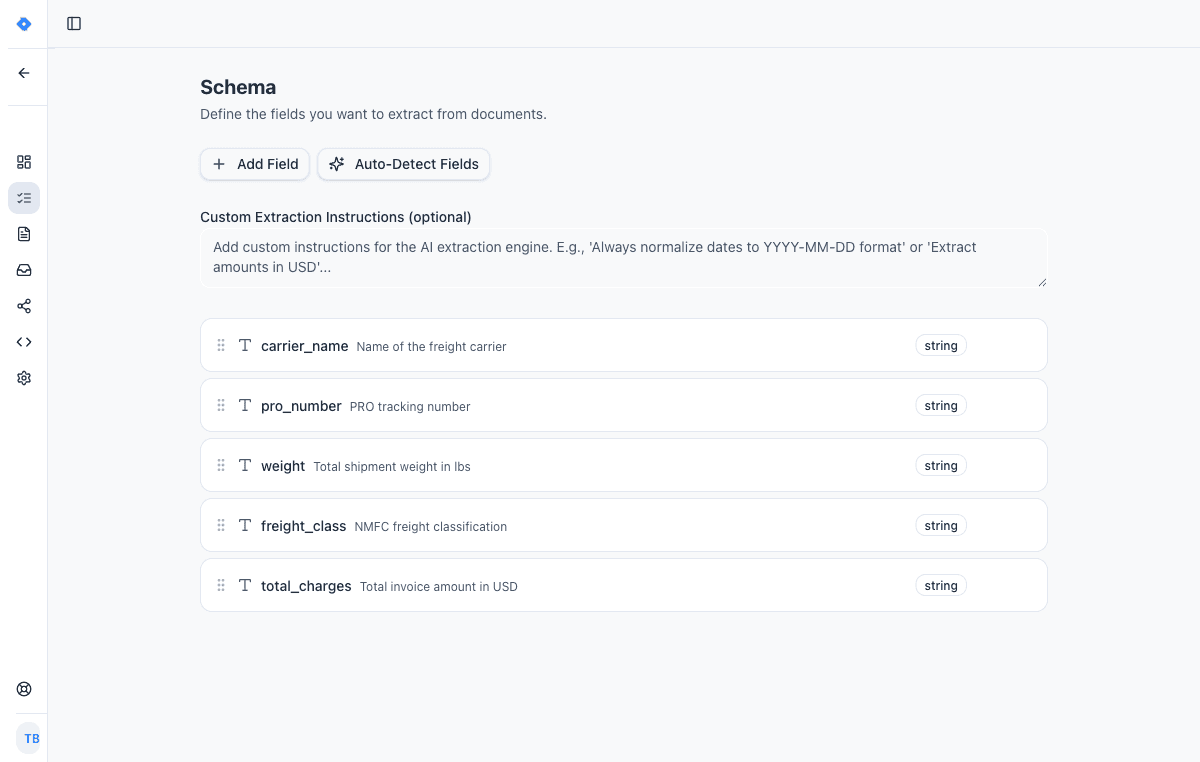1200x762 pixels.
Task: Open the dashboard grid view
Action: pyautogui.click(x=24, y=162)
